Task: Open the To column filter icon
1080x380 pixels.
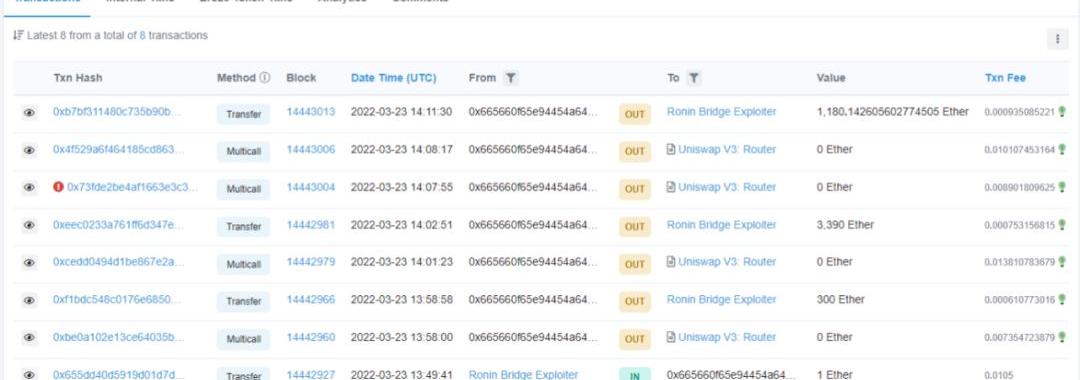Action: click(694, 78)
